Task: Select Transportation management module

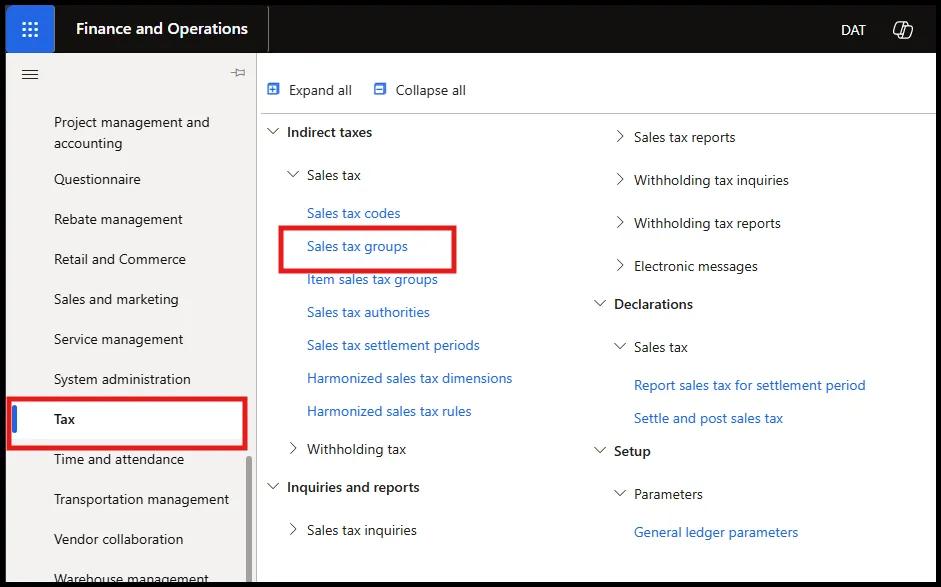Action: click(x=142, y=499)
